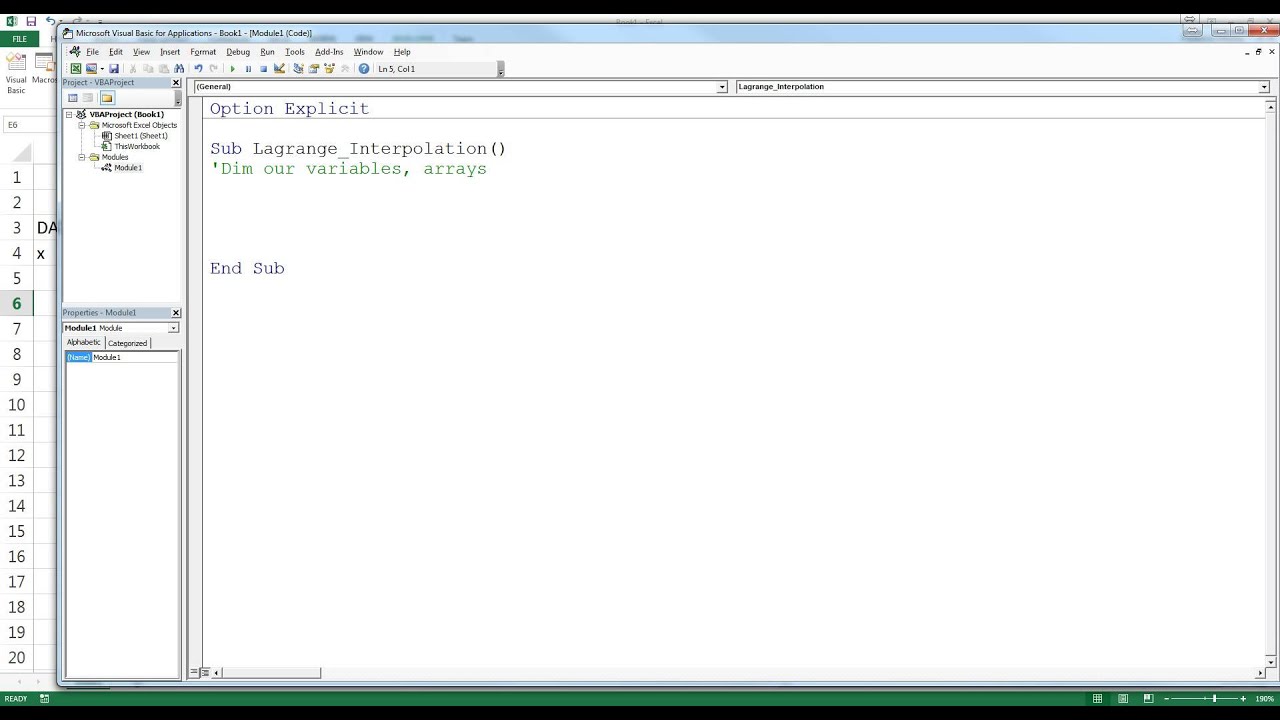Open the Run menu
Screen dimensions: 1280x720
coord(267,52)
